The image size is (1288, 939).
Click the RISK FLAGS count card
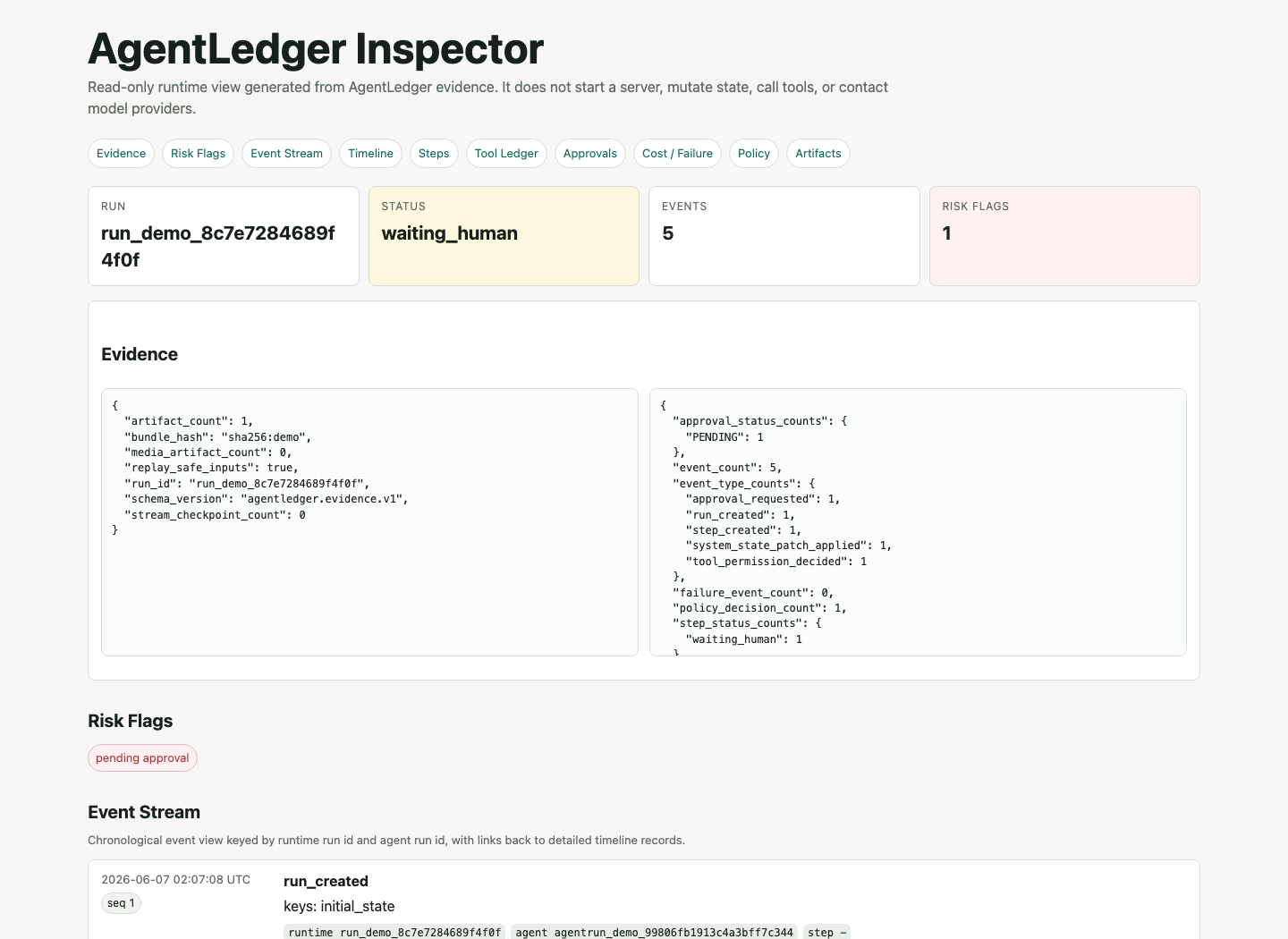[1064, 236]
